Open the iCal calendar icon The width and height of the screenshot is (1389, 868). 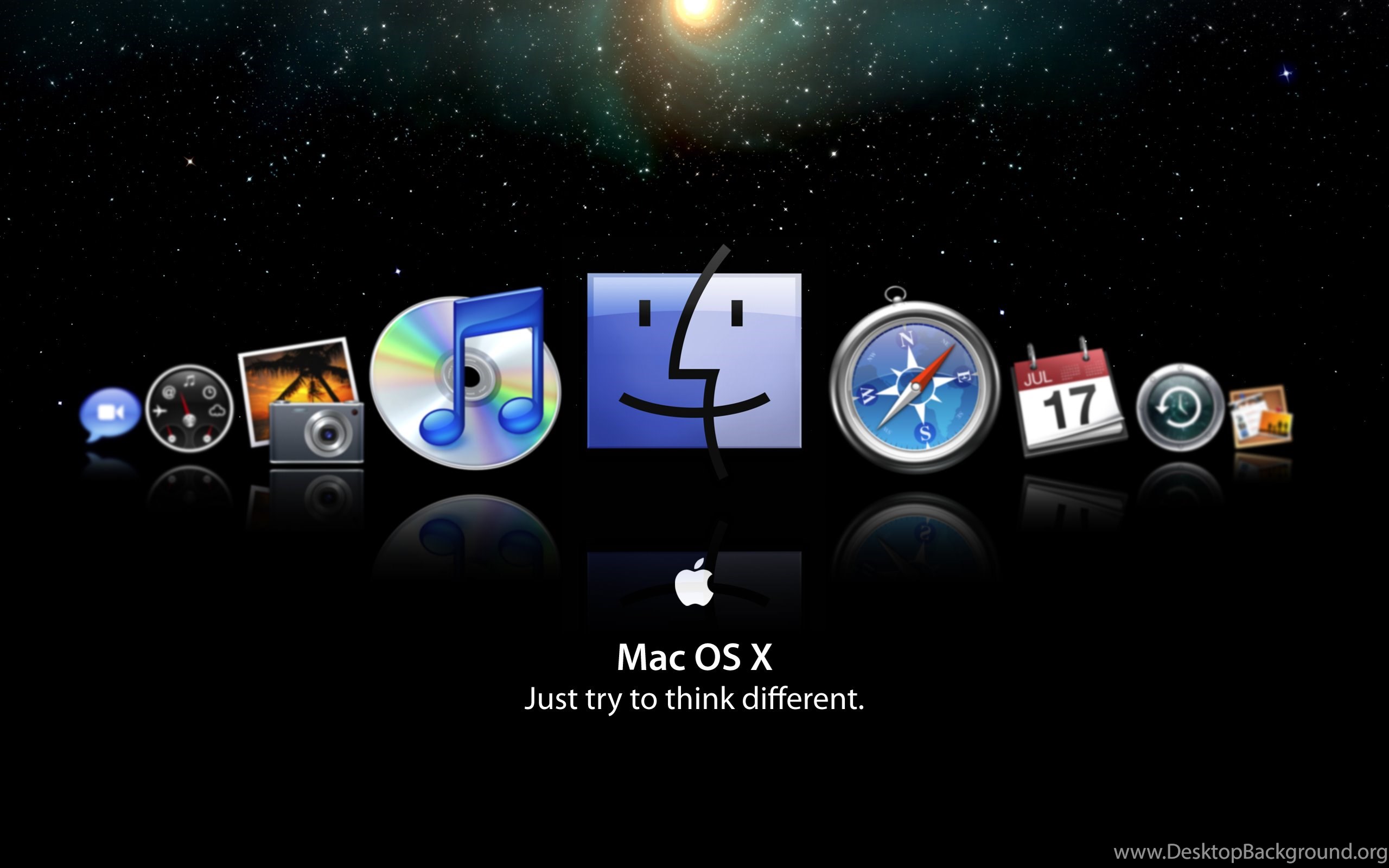tap(1070, 397)
